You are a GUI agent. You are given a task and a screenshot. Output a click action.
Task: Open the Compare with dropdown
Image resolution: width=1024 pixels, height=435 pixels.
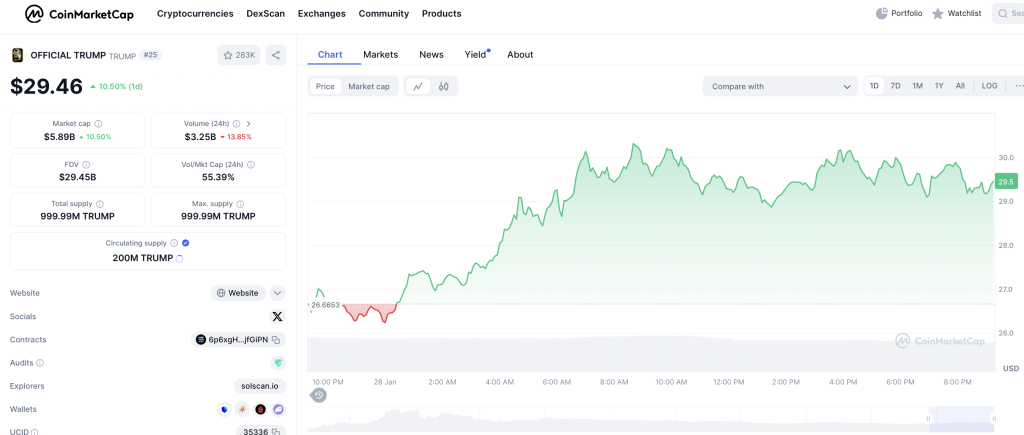(x=780, y=86)
